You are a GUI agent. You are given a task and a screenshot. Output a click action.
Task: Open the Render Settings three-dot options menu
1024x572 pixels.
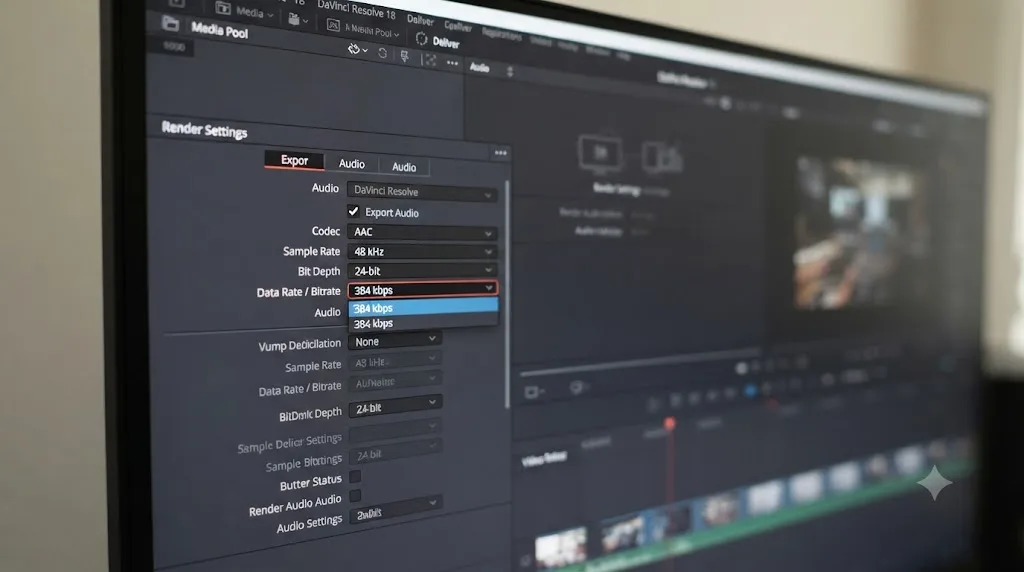(501, 153)
